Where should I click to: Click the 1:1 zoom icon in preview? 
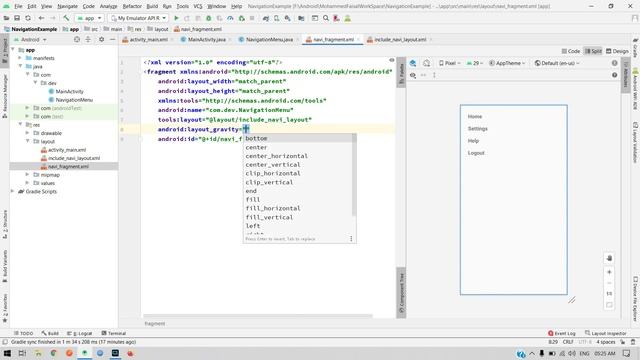pos(609,293)
